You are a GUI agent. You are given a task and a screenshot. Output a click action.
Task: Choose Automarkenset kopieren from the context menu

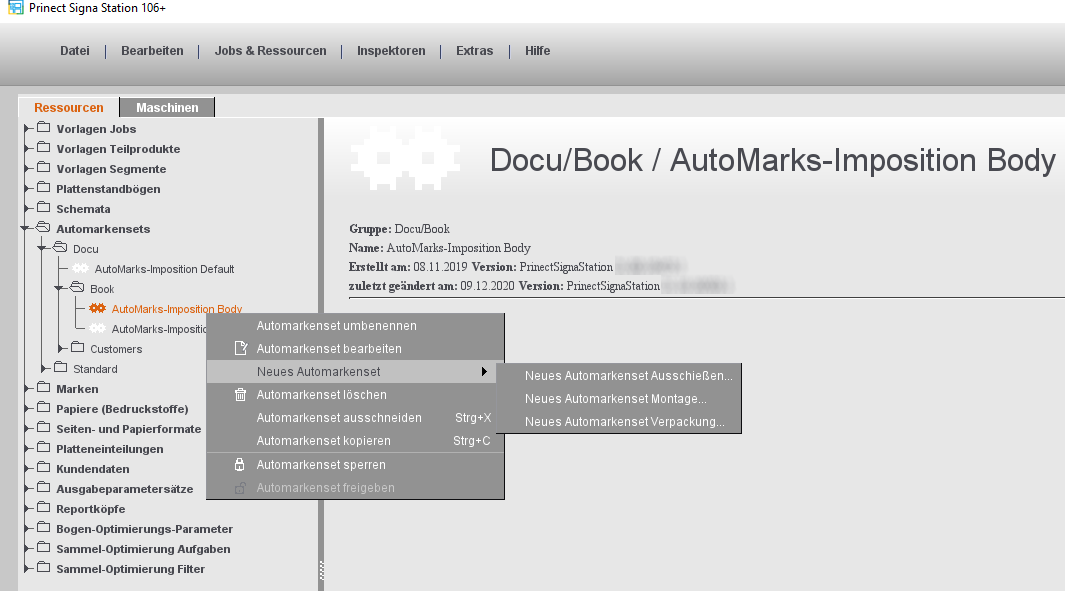pos(355,441)
